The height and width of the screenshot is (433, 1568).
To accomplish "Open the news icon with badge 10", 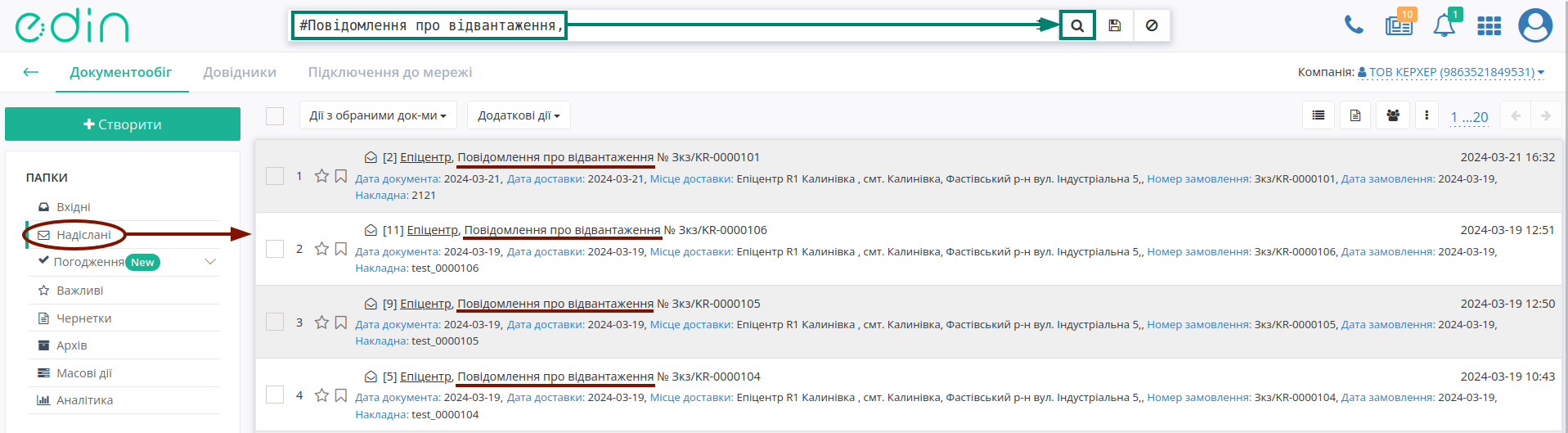I will coord(1399,25).
